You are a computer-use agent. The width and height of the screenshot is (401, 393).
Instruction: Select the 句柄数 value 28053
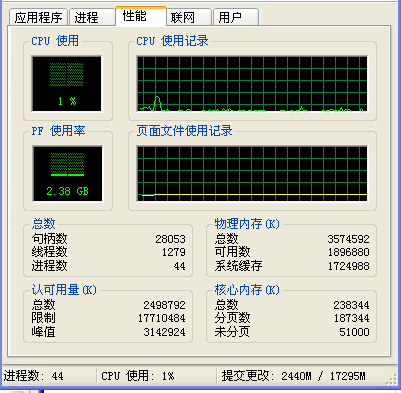pyautogui.click(x=170, y=239)
